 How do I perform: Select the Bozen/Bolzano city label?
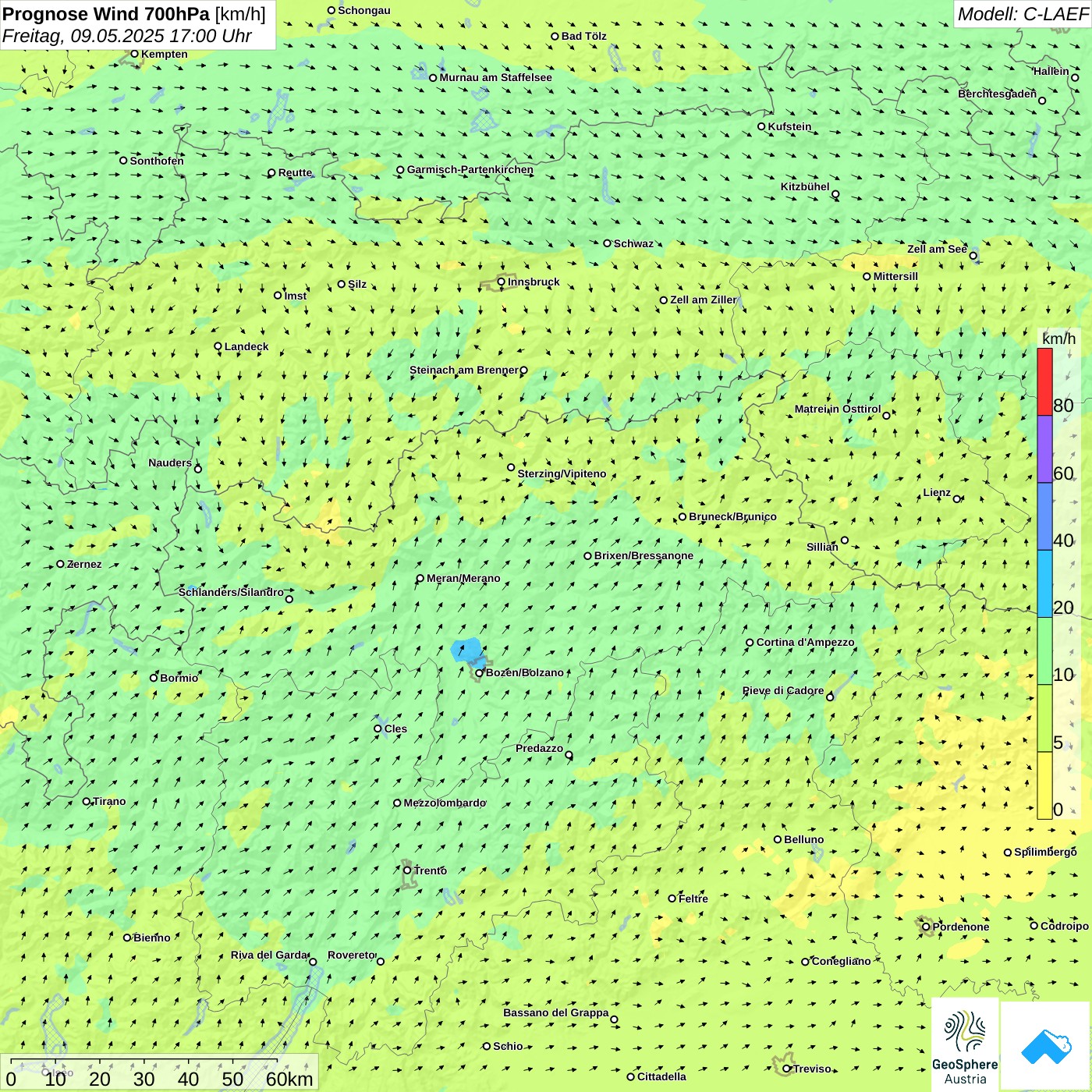(x=524, y=672)
